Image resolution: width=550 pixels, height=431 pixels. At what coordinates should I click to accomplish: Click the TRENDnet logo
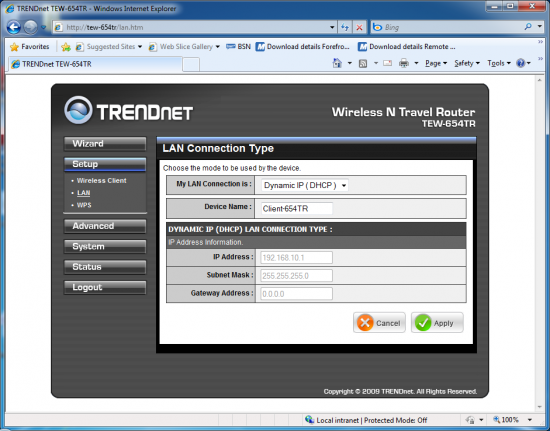tap(128, 110)
